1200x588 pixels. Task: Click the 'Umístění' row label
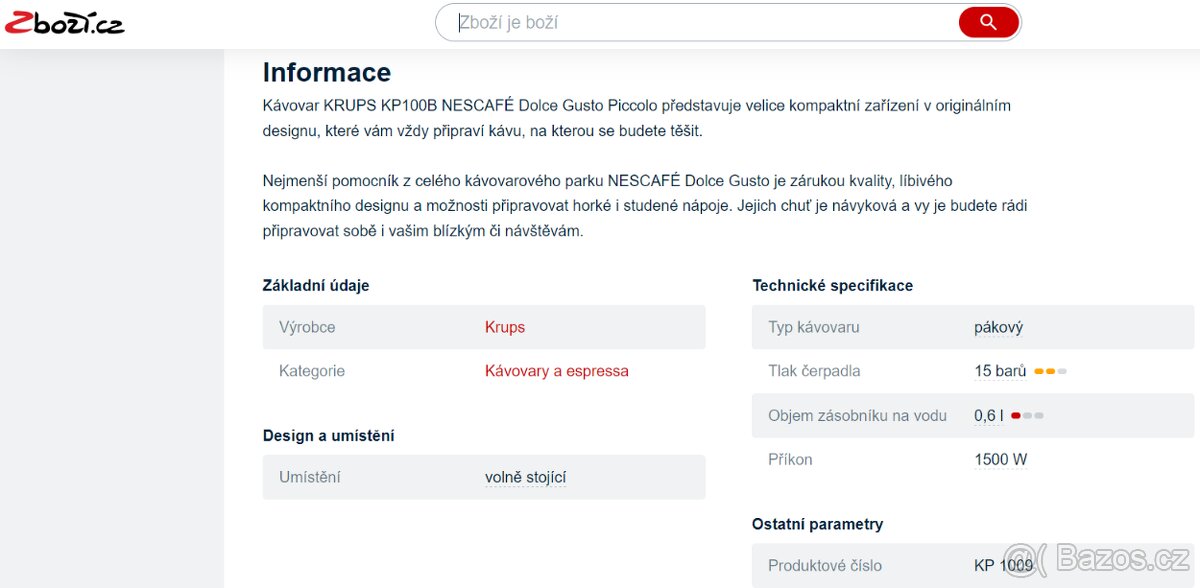(310, 477)
